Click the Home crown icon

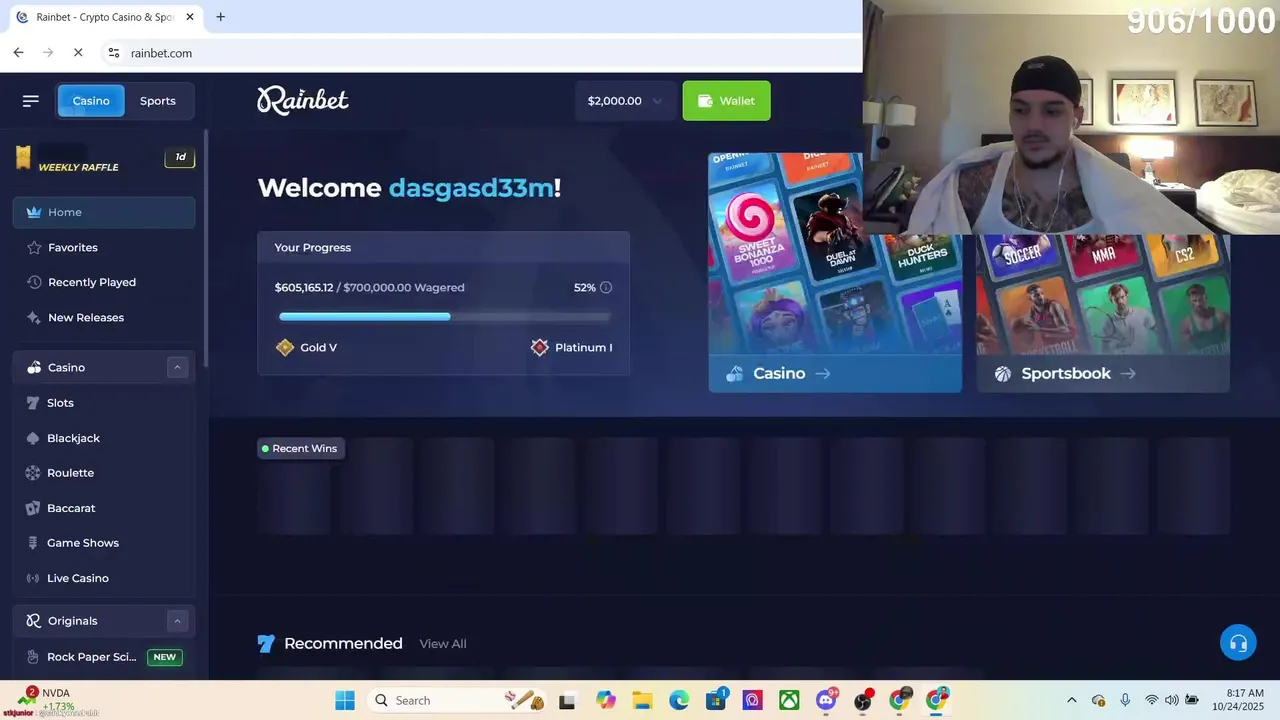pyautogui.click(x=34, y=212)
